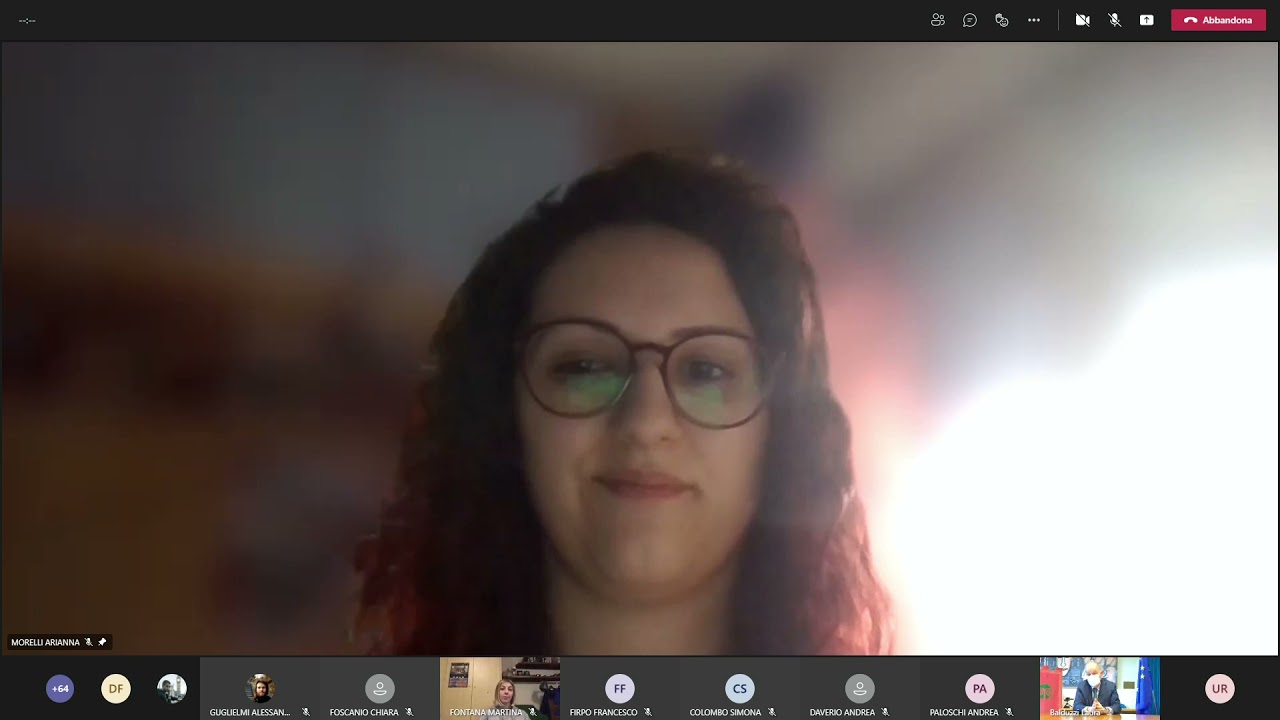Turn the camera on
The width and height of the screenshot is (1280, 720).
[1082, 20]
